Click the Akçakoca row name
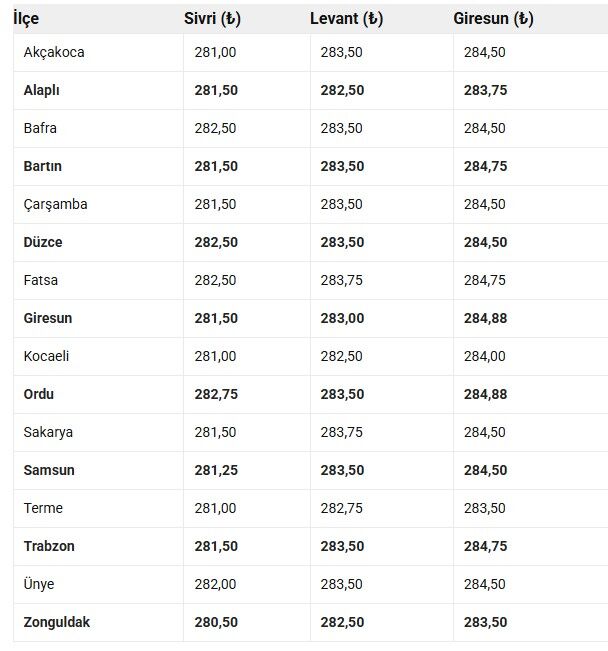The width and height of the screenshot is (608, 651). (x=54, y=52)
